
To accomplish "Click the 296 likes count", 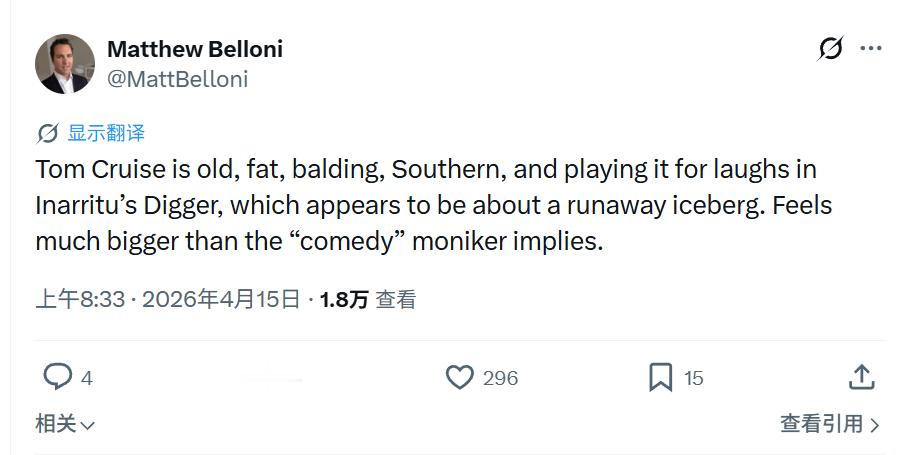I will (x=500, y=378).
